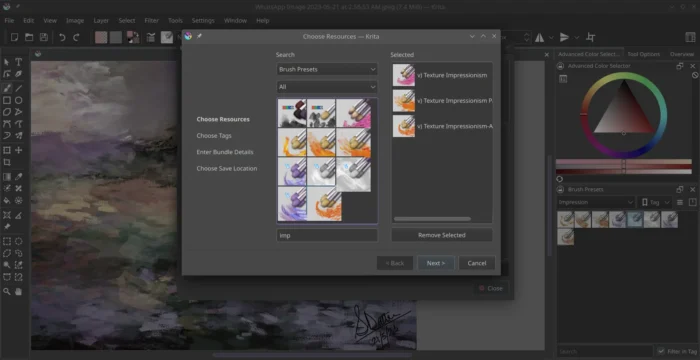Click the 'imp' search field in dialog
This screenshot has width=700, height=360.
(327, 235)
